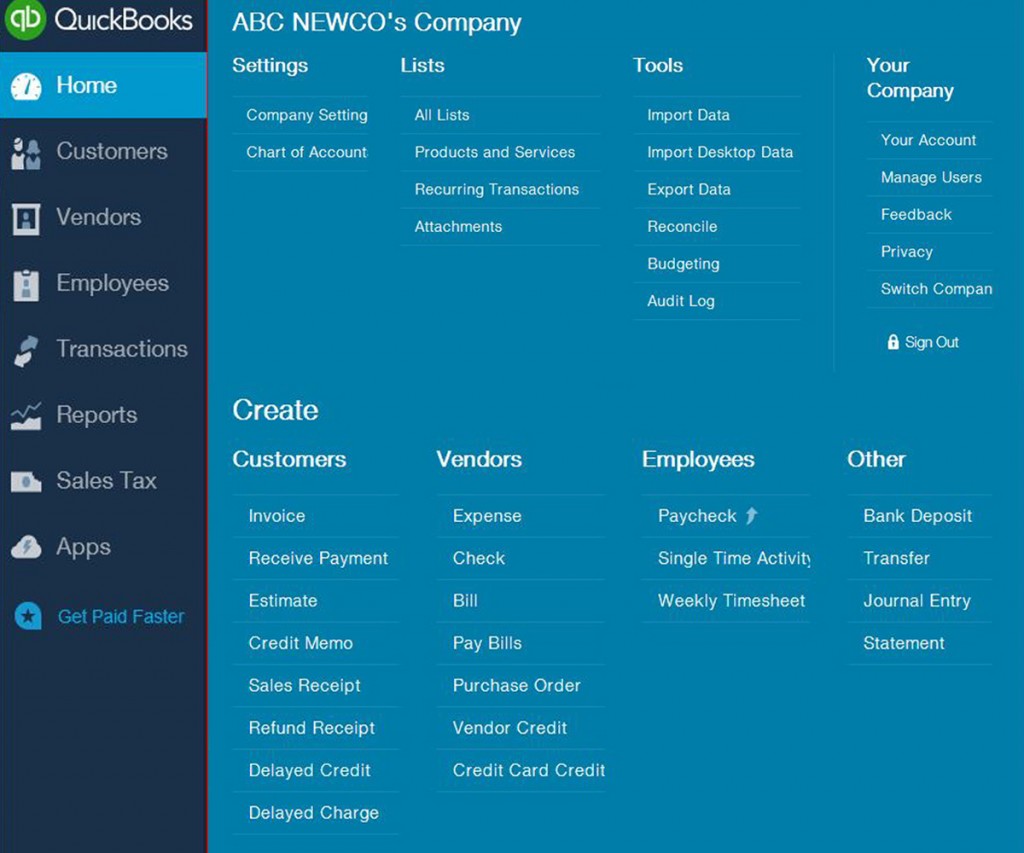Click the Sign Out lock icon
This screenshot has width=1024, height=853.
893,342
